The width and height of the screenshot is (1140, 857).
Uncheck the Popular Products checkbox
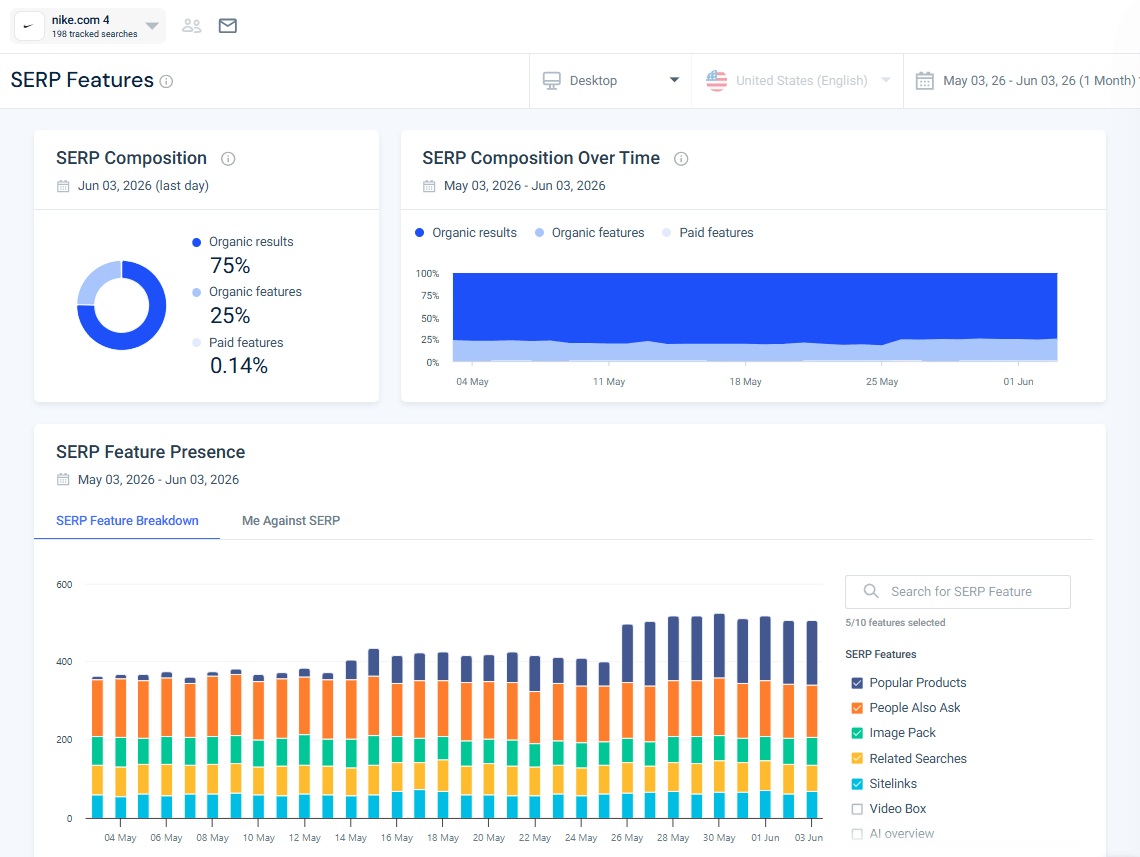(857, 683)
